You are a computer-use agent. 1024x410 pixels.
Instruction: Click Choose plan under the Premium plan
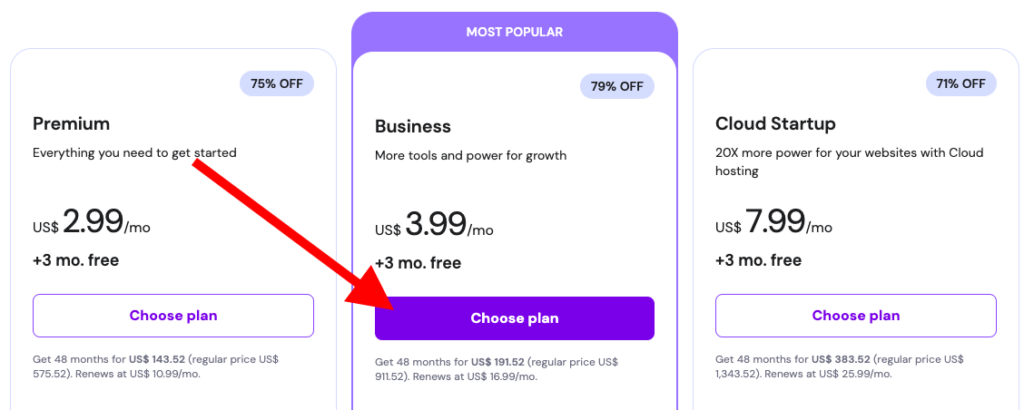pyautogui.click(x=173, y=316)
